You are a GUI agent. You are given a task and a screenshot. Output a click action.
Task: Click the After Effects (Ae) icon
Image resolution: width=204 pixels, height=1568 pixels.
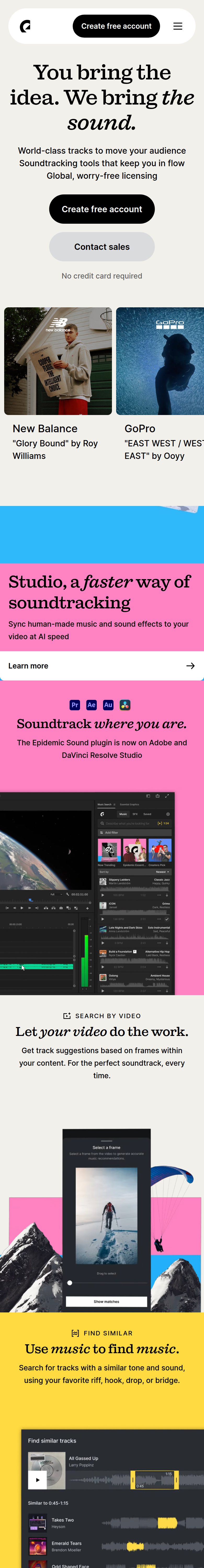(x=91, y=705)
